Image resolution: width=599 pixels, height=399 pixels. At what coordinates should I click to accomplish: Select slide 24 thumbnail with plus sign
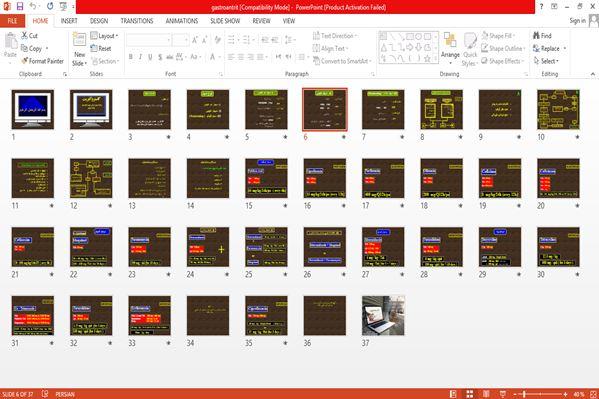(x=208, y=247)
